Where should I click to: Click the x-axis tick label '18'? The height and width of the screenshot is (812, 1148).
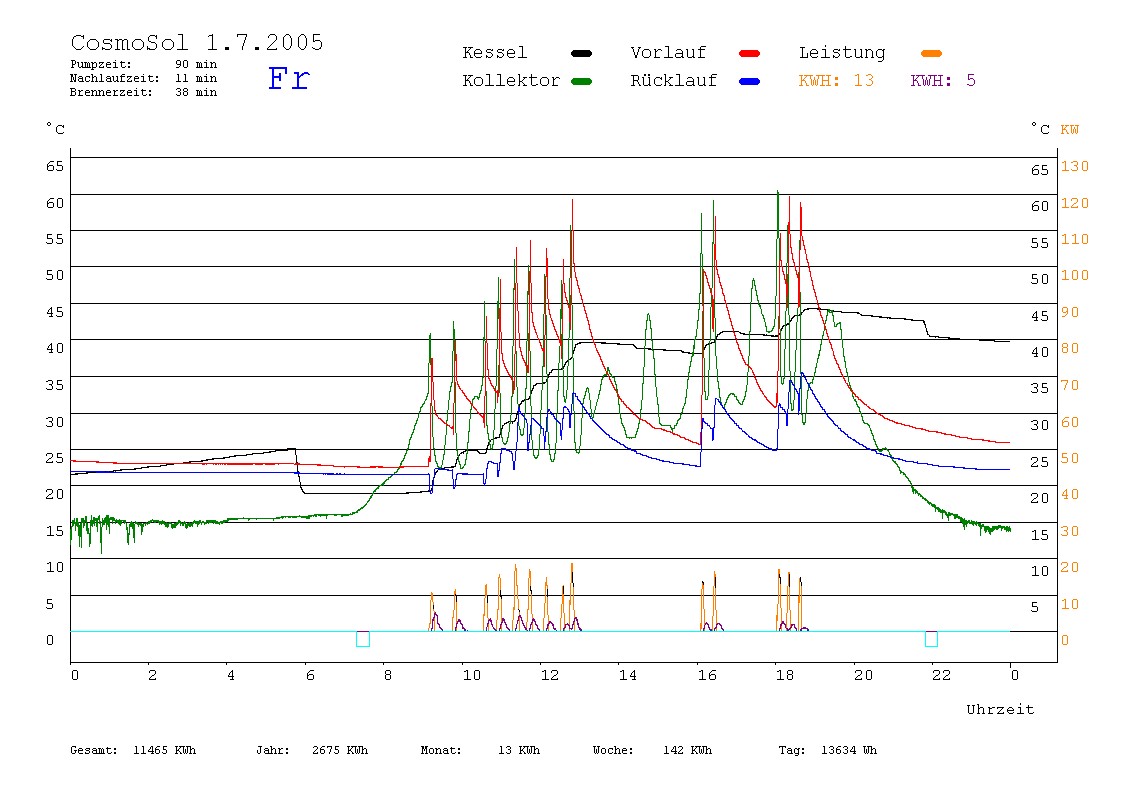pos(785,675)
